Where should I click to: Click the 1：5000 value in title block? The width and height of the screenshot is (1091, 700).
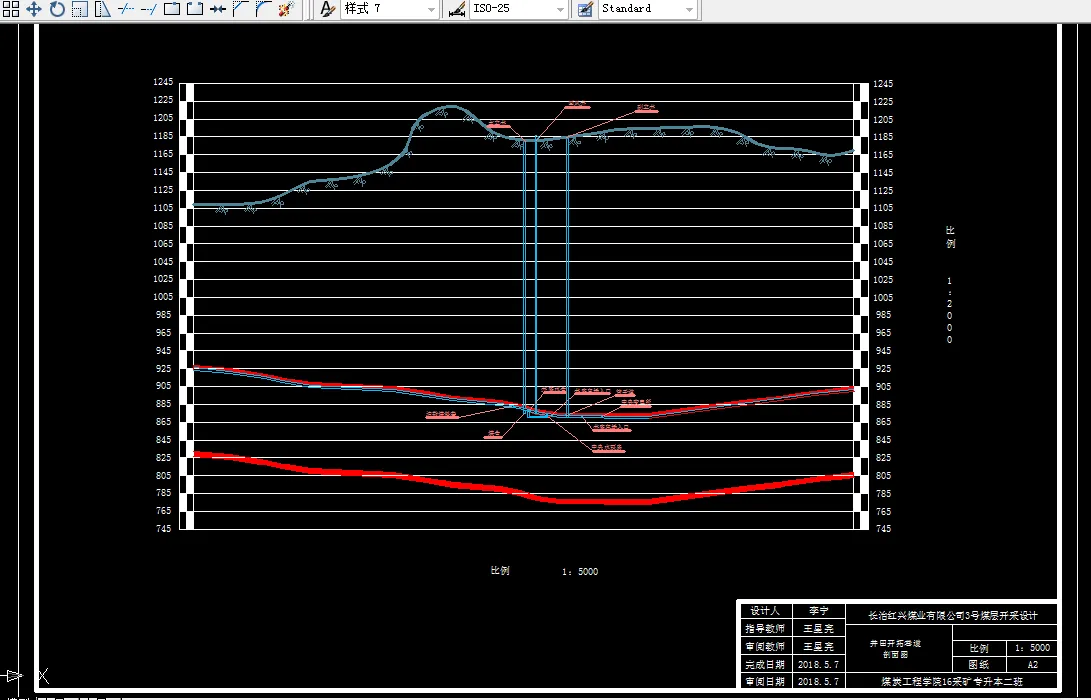(x=1032, y=649)
